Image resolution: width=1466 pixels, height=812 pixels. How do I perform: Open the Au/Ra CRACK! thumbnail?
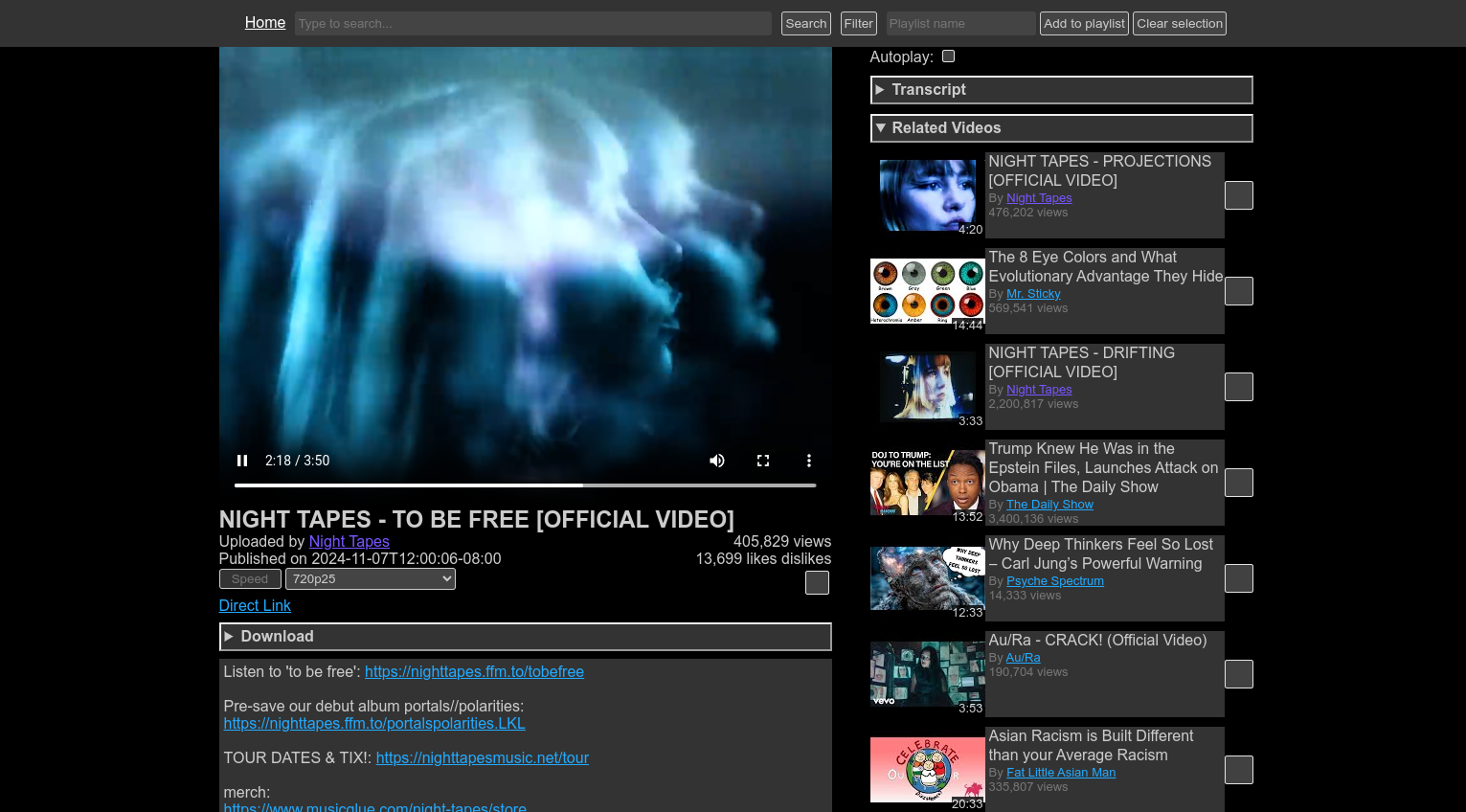[x=927, y=674]
